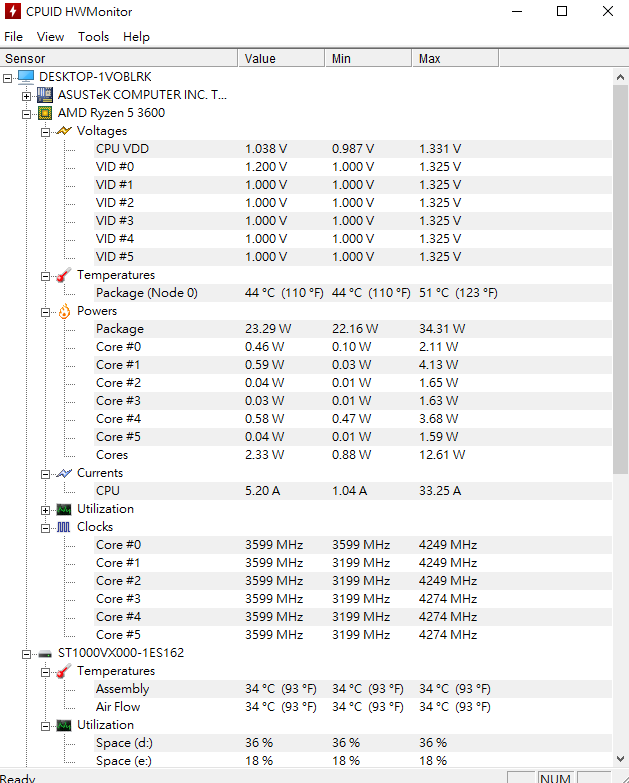Click the vertical scrollbar thumb
Viewport: 629px width, 783px height.
point(621,280)
